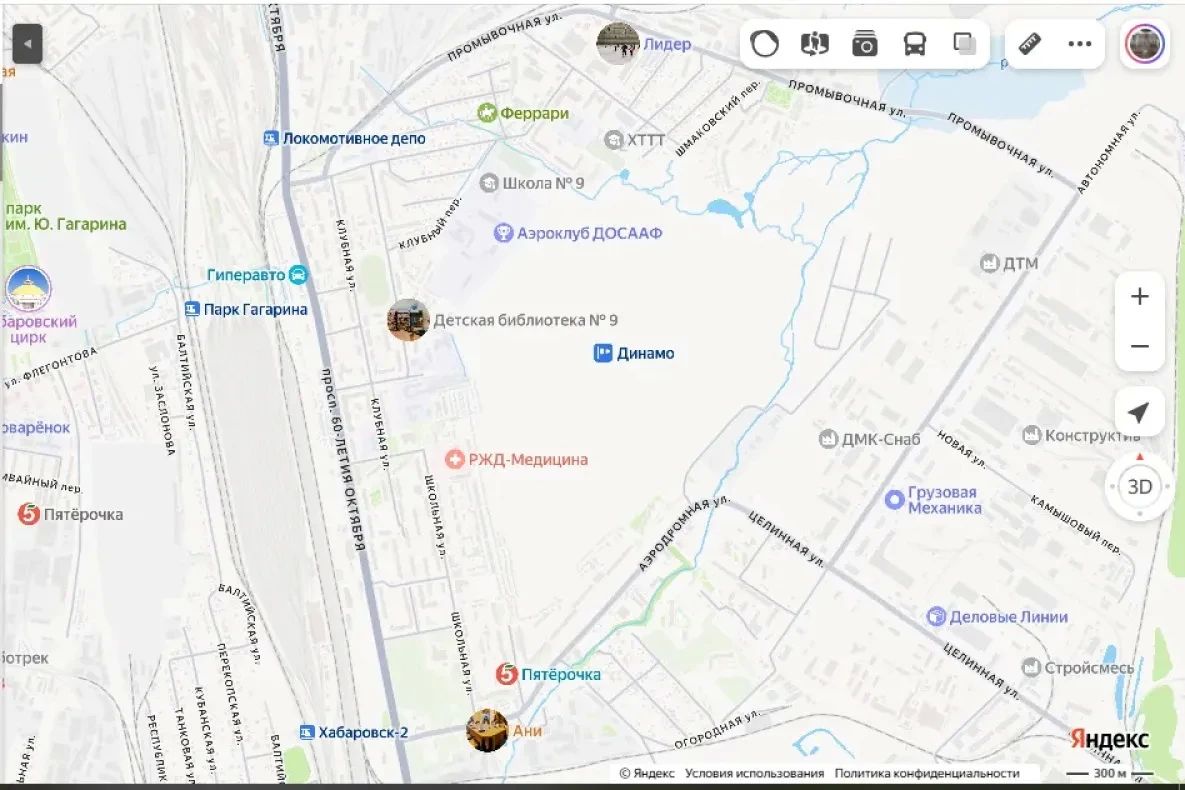Select Хабаровск-2 station icon
The height and width of the screenshot is (790, 1185).
coord(306,733)
